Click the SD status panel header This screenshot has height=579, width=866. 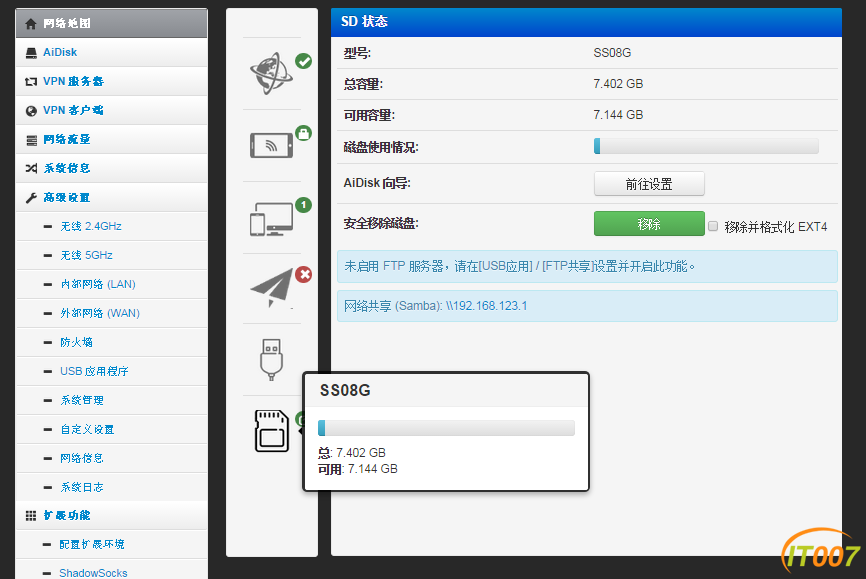586,22
